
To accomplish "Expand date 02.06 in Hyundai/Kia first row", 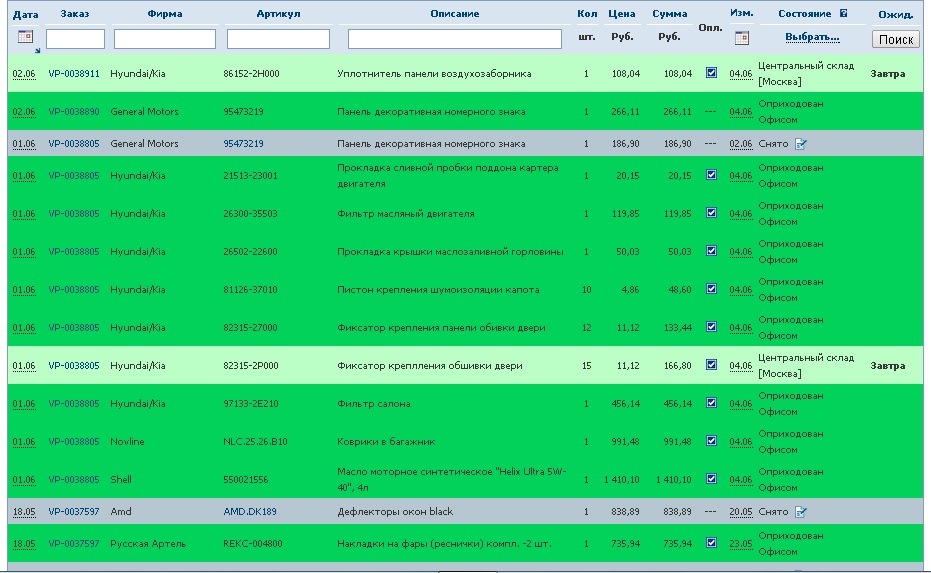I will tap(23, 74).
